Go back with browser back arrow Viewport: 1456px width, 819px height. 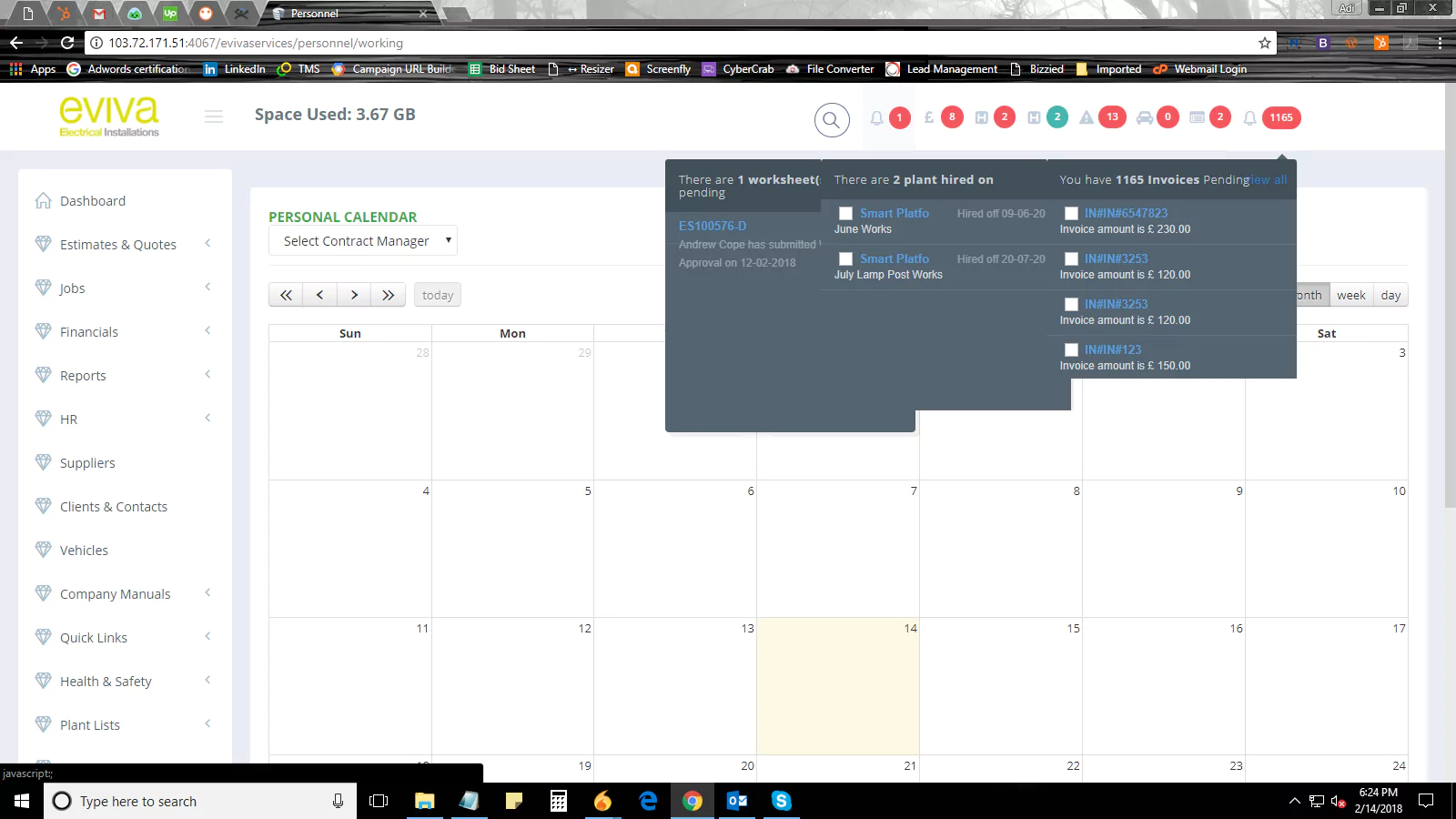[x=16, y=43]
